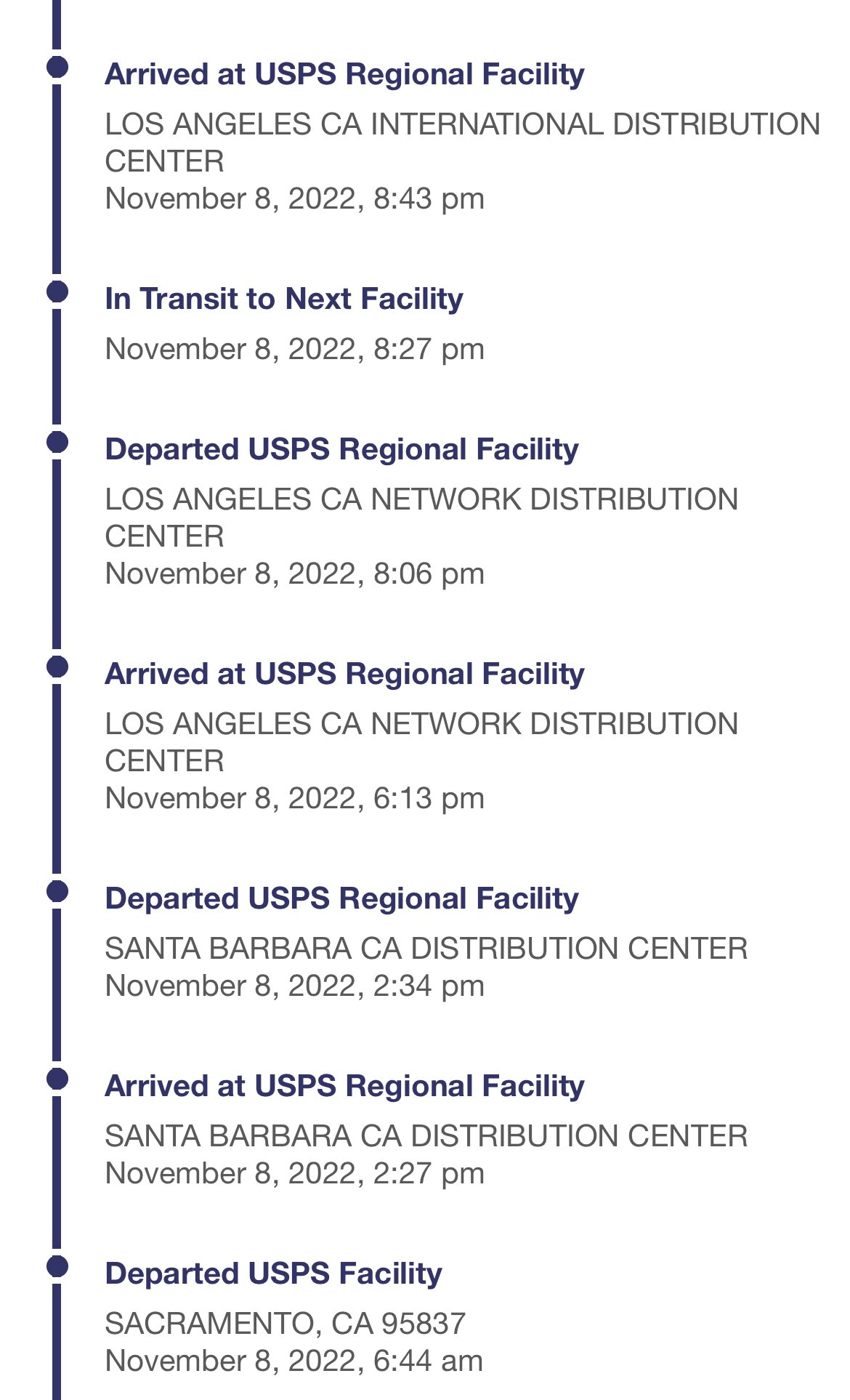Image resolution: width=850 pixels, height=1400 pixels.
Task: Select the "November 8, 2022, 8:43 pm" timestamp
Action: 294,198
